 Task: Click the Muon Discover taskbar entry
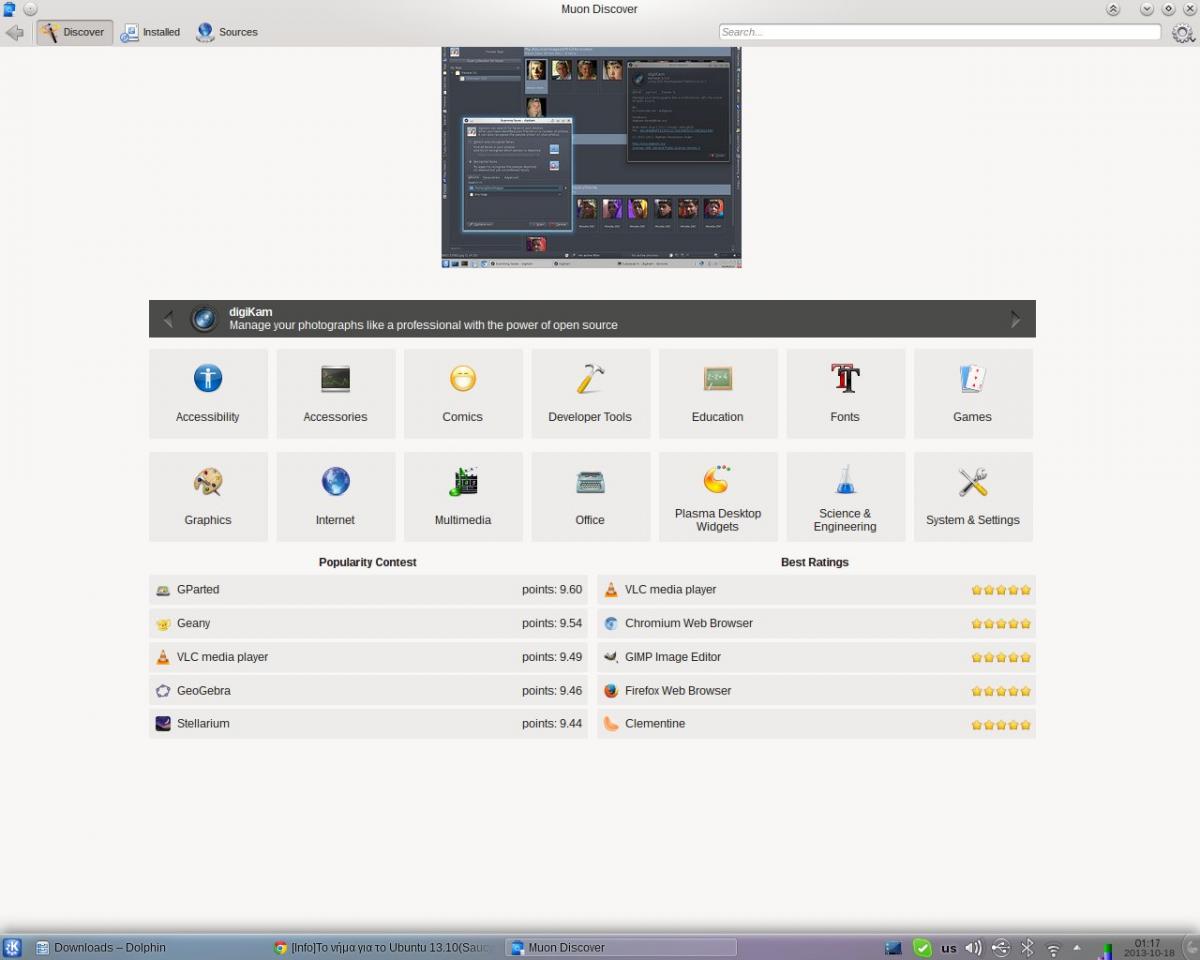tap(620, 947)
